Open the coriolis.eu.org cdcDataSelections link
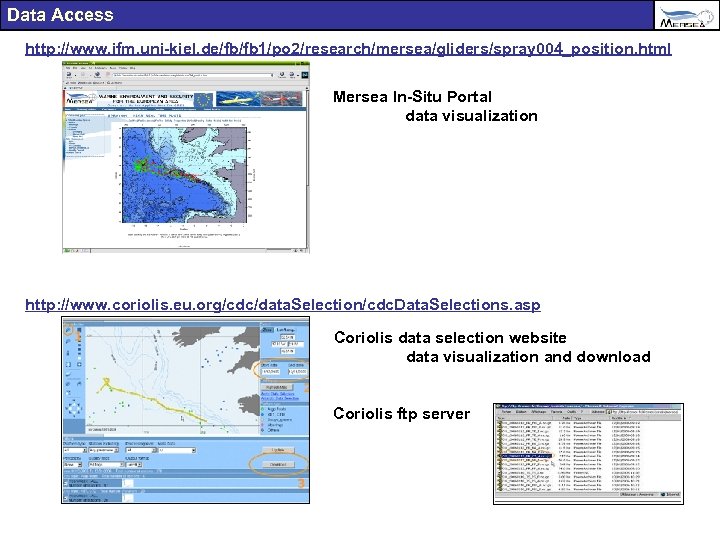 pyautogui.click(x=283, y=305)
